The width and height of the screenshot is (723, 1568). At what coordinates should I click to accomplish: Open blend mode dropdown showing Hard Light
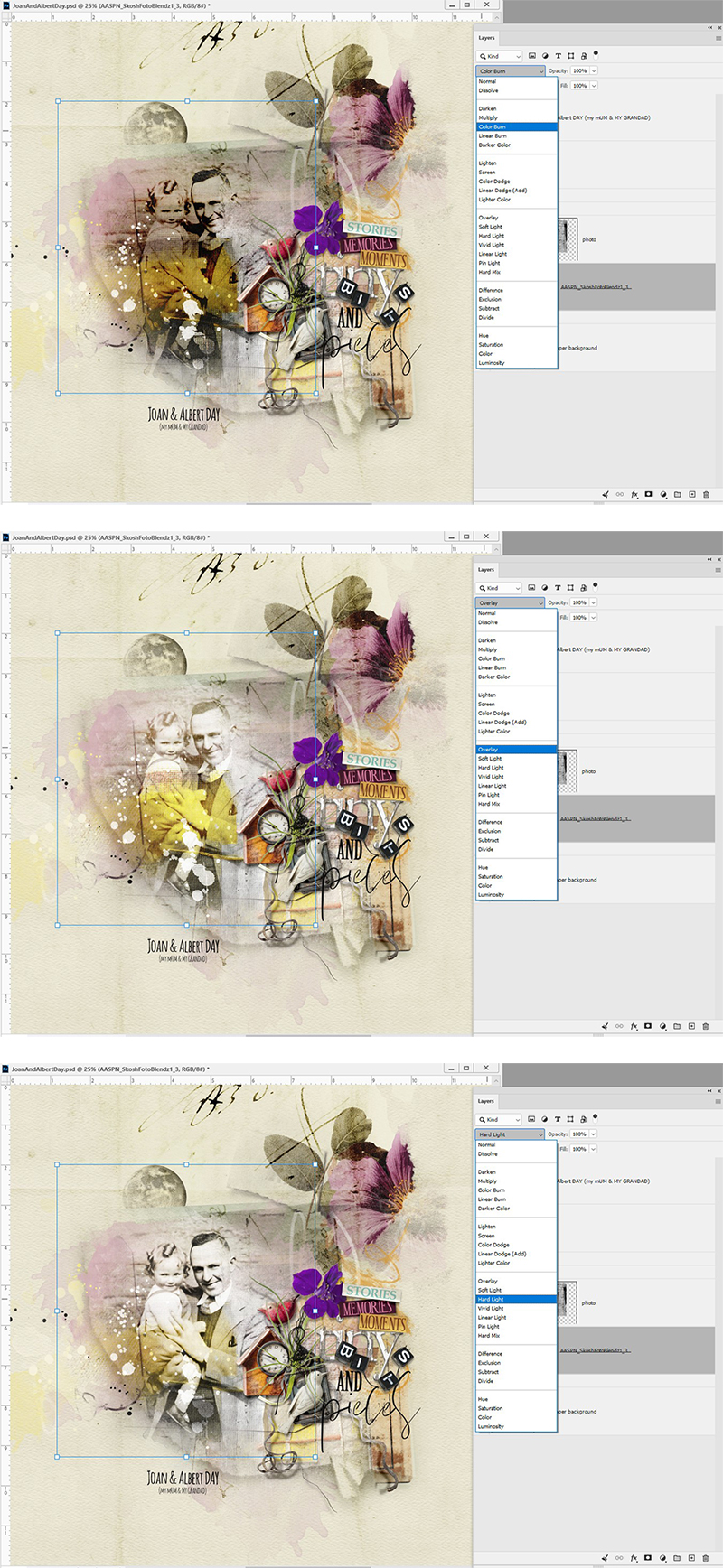click(511, 1134)
